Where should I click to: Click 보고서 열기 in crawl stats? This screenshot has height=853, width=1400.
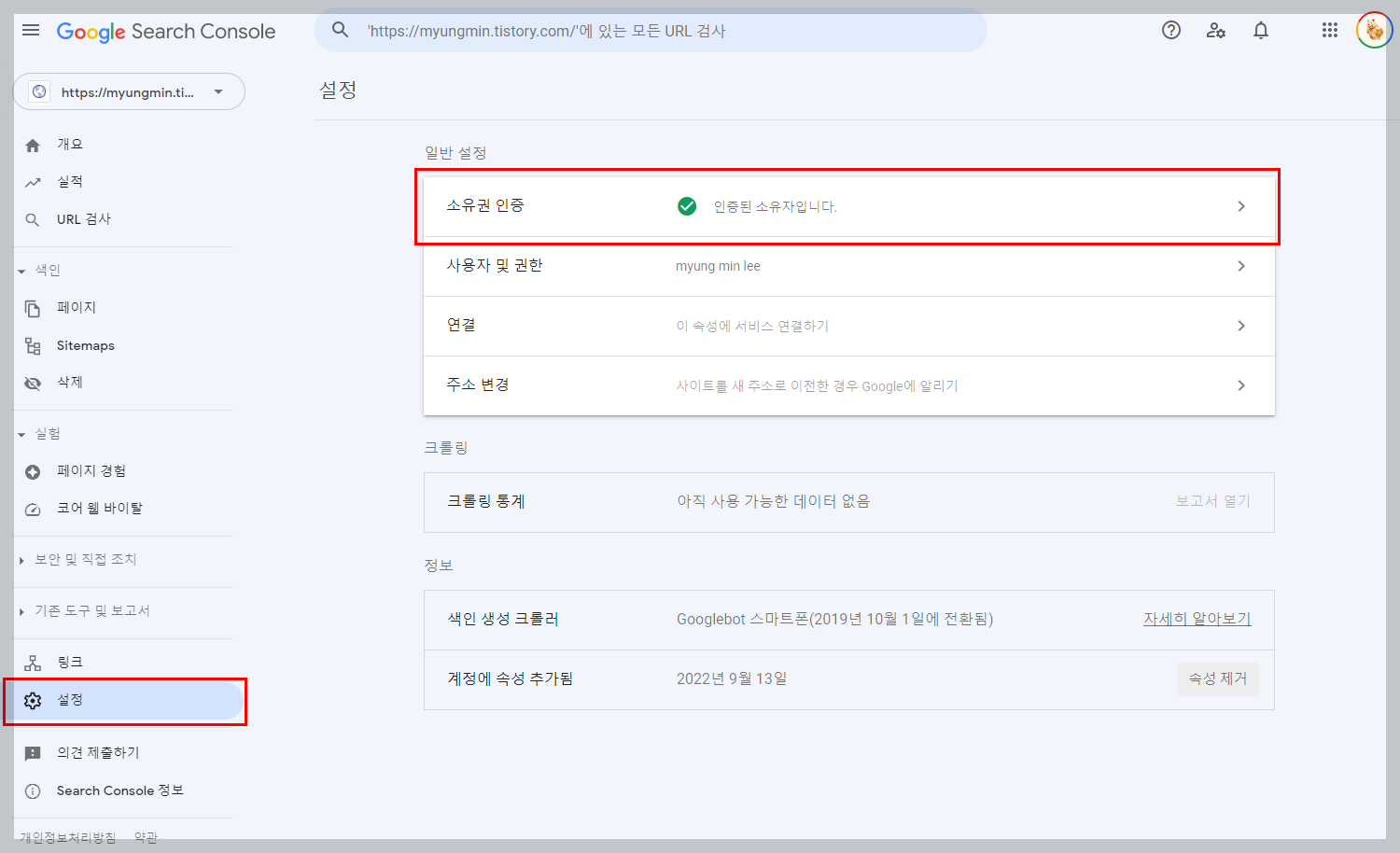click(x=1213, y=501)
